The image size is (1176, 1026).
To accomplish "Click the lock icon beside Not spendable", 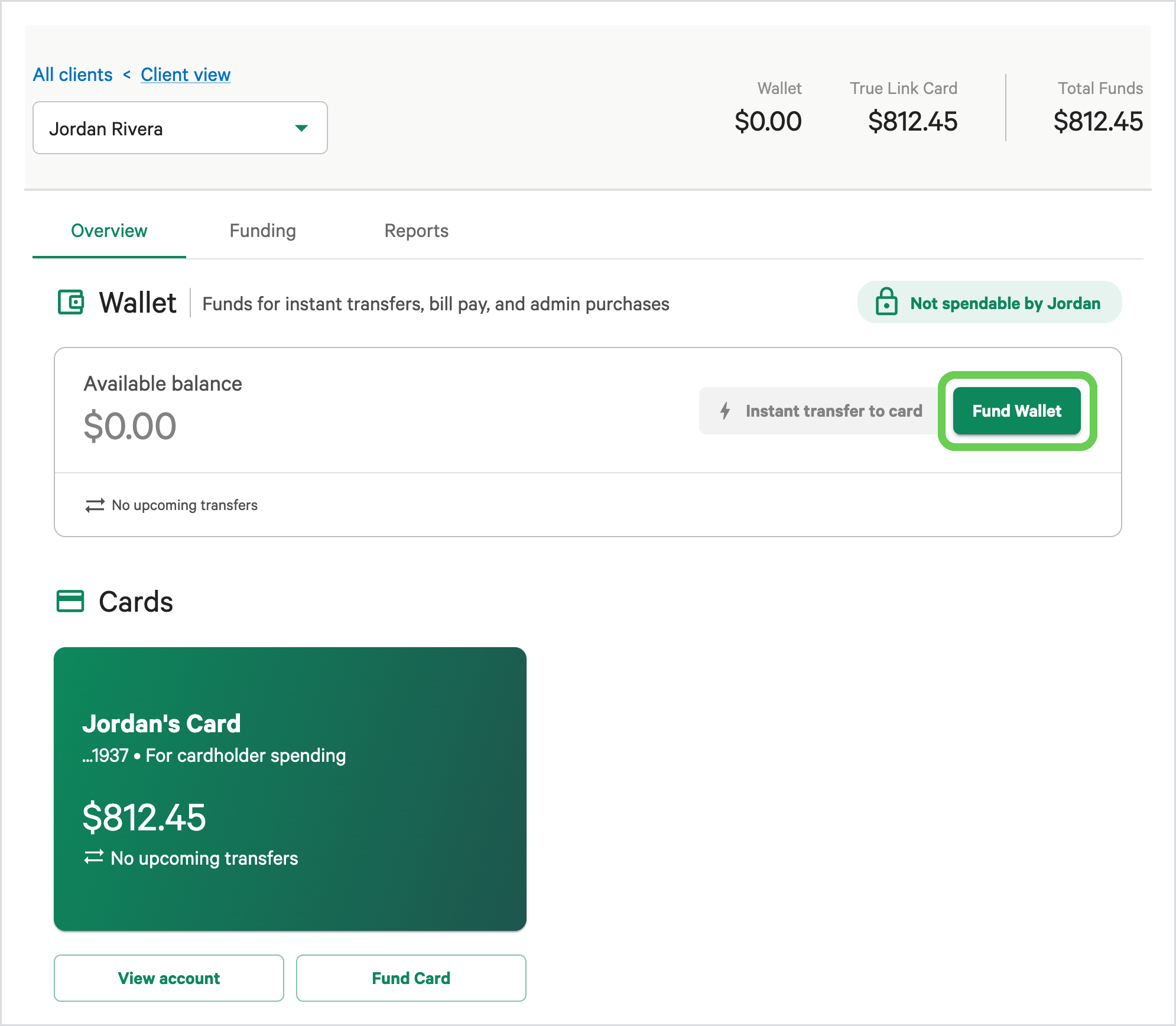I will click(x=886, y=301).
